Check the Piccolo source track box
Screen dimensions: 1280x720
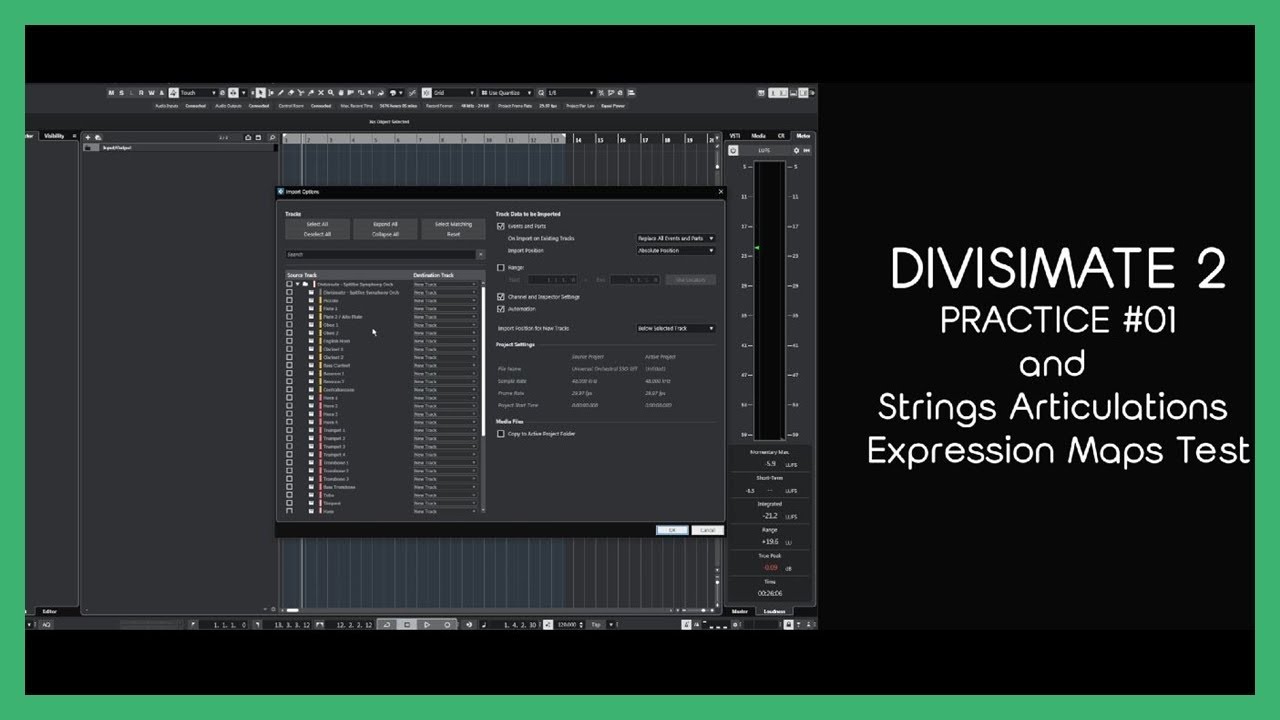[290, 300]
